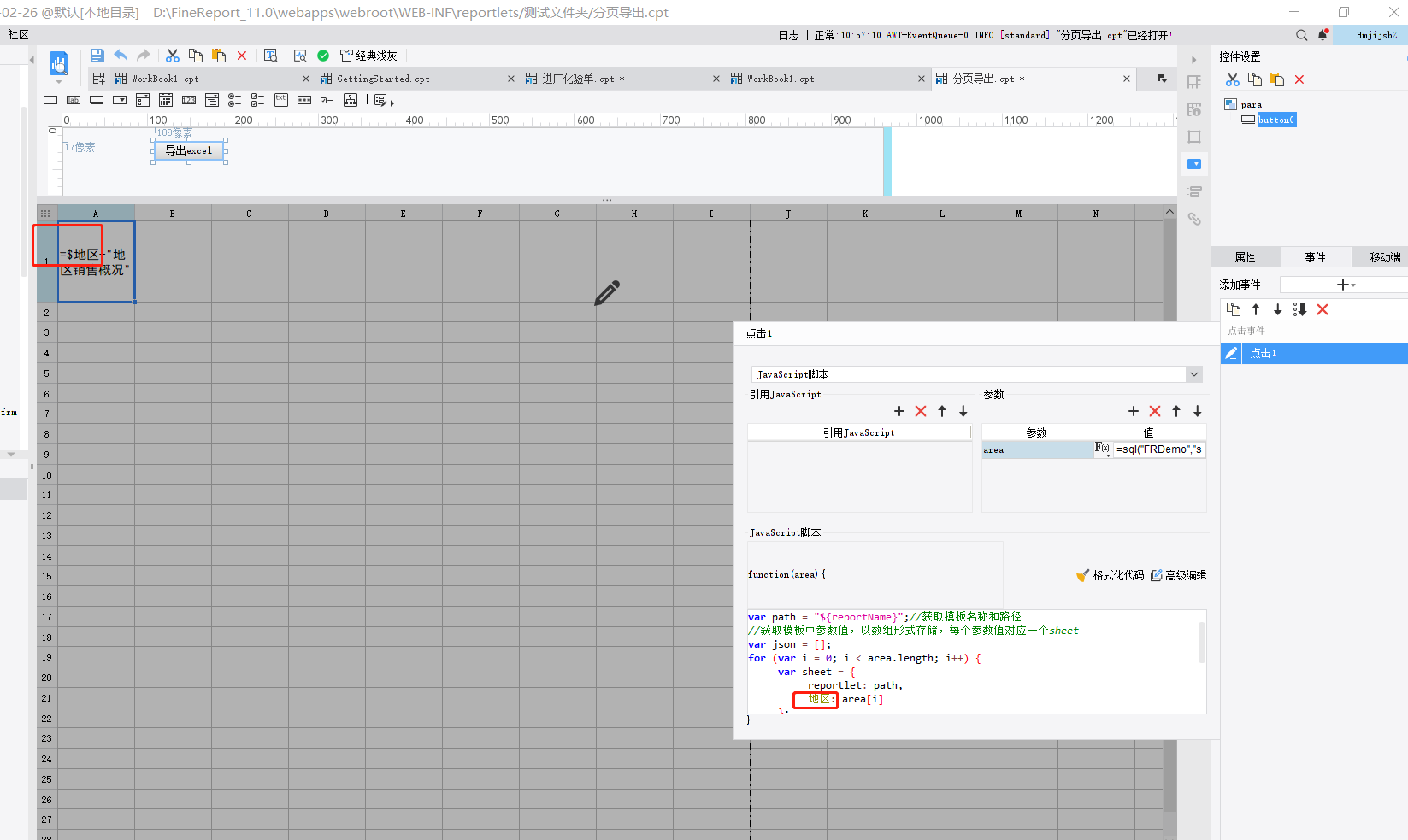This screenshot has width=1408, height=840.
Task: Add a referenced JavaScript with plus icon
Action: point(899,411)
